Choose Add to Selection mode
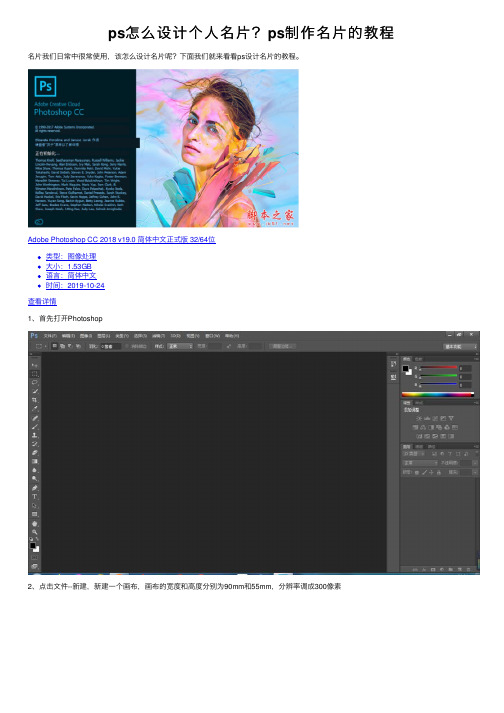The width and height of the screenshot is (504, 713). coord(63,346)
